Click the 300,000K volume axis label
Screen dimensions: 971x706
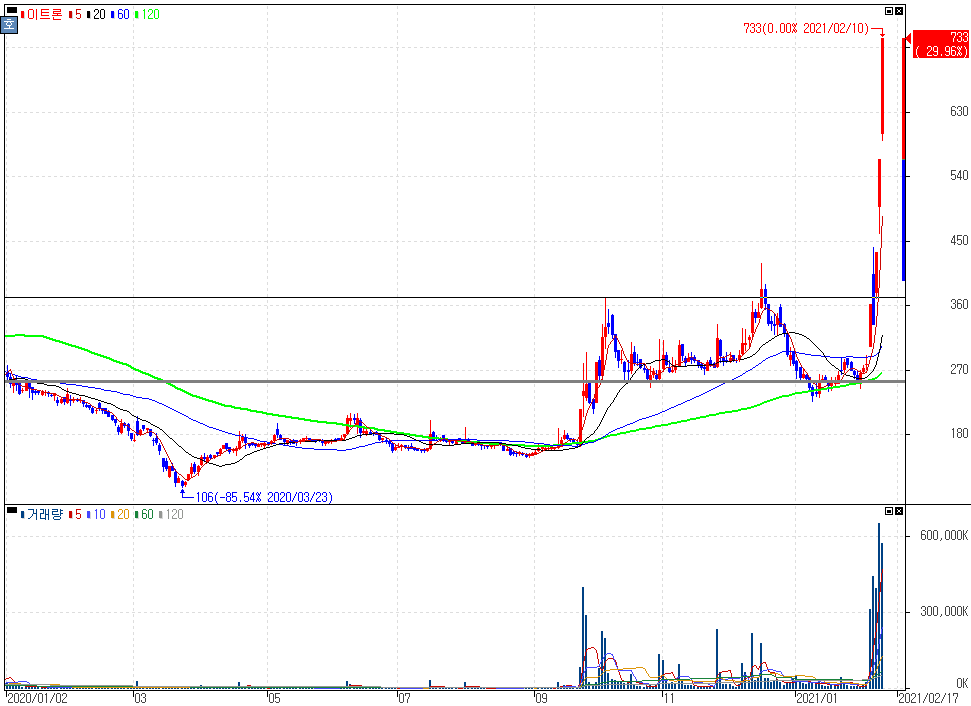click(x=944, y=612)
